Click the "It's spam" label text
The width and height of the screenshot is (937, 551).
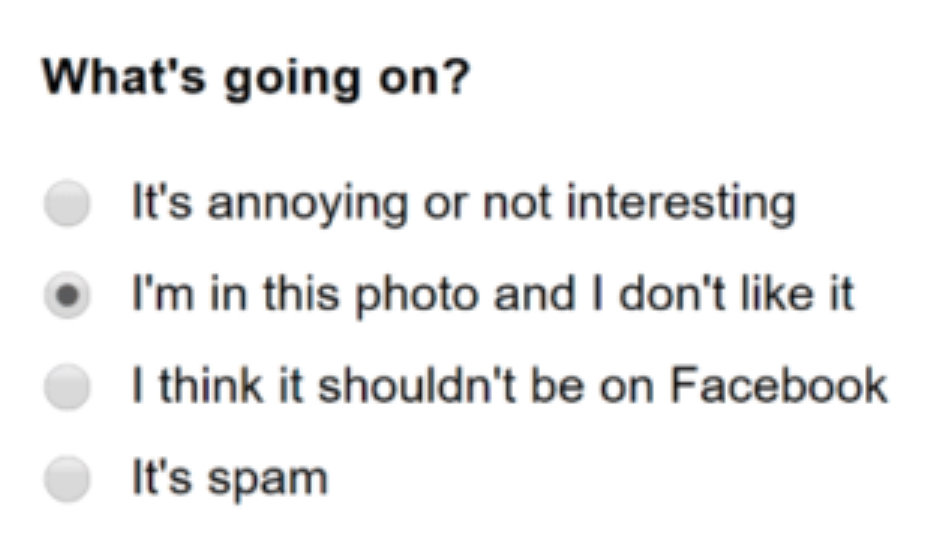click(x=229, y=479)
